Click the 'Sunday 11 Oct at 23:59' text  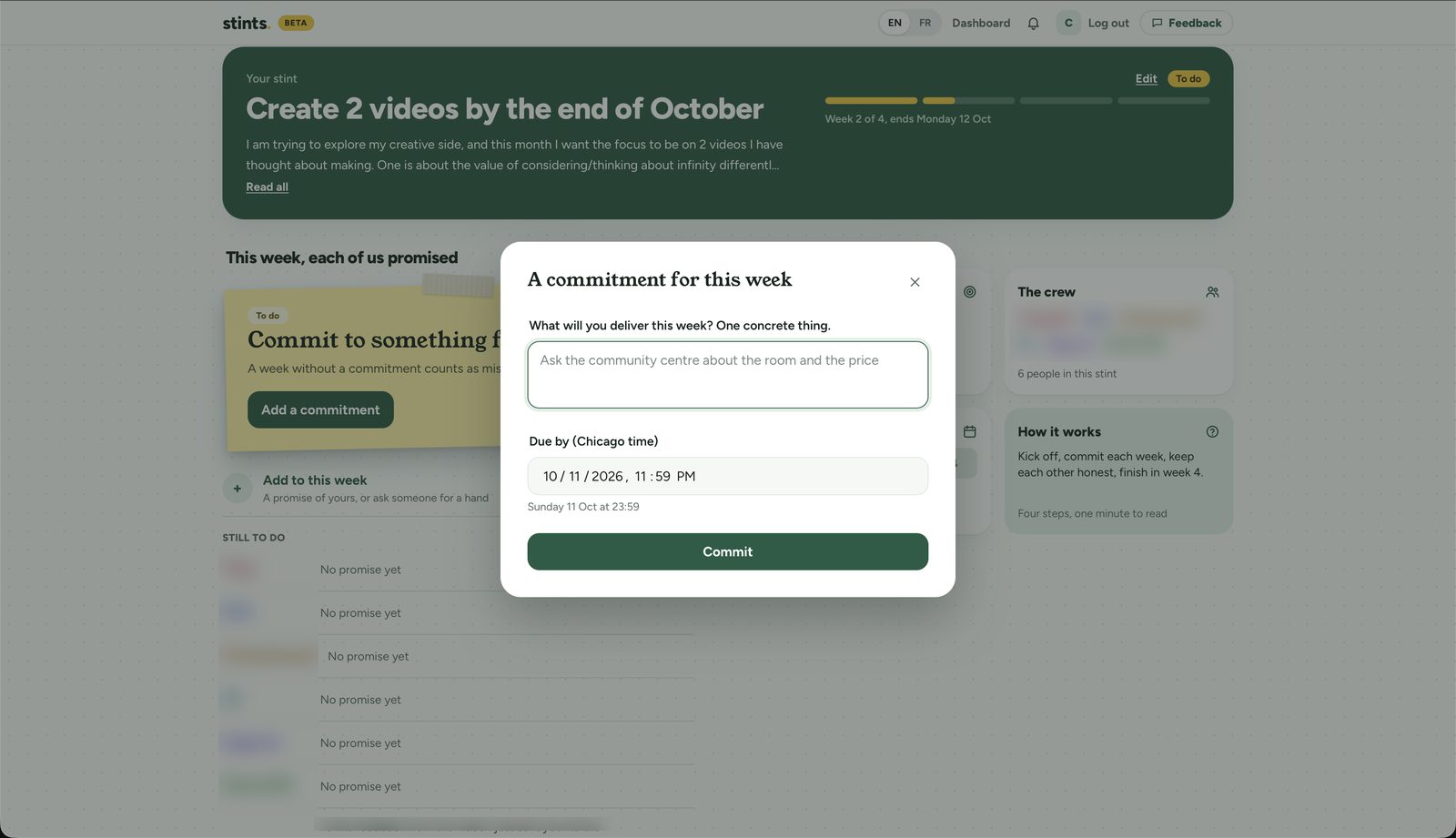pyautogui.click(x=583, y=507)
